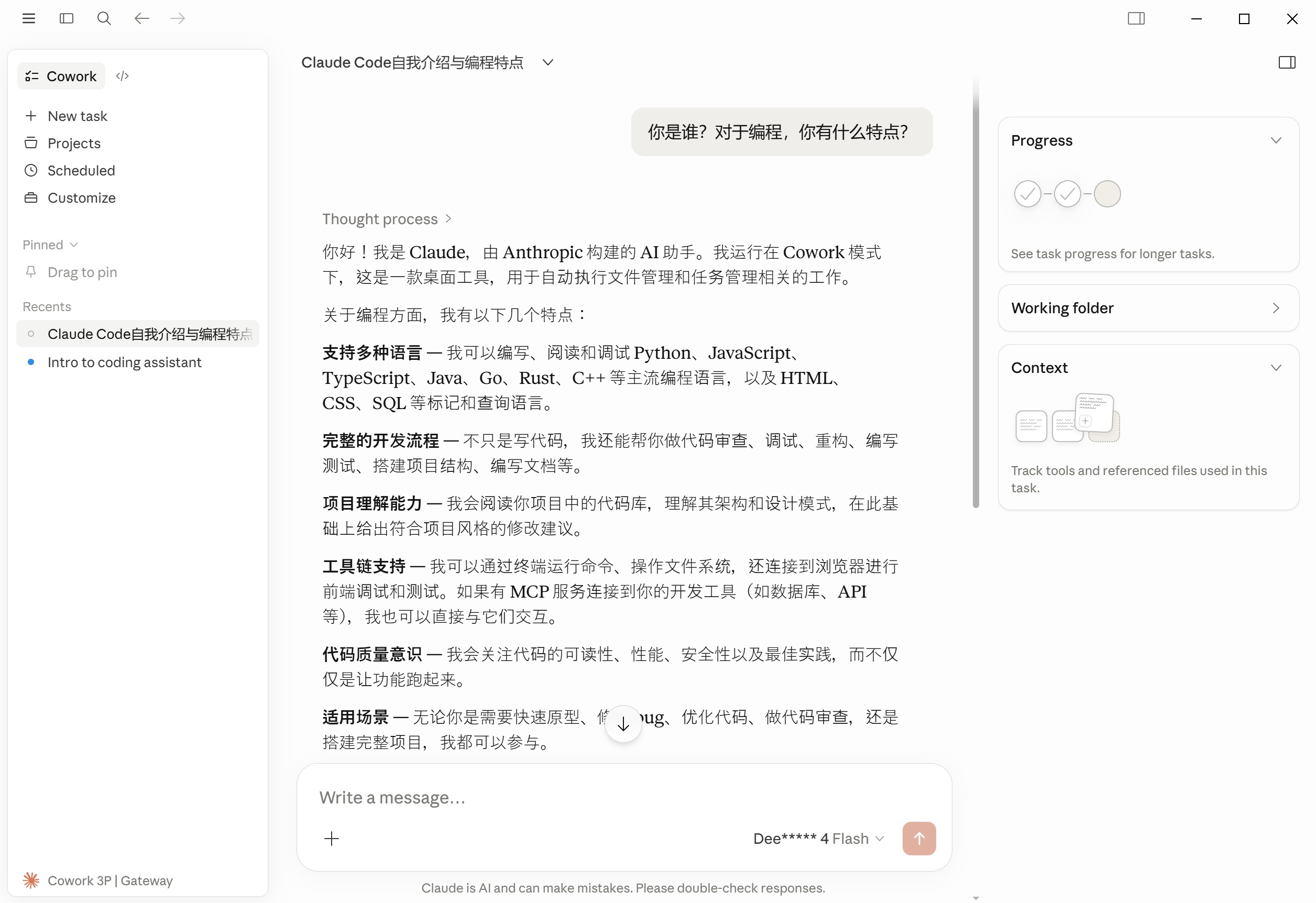Focus the Write a message input

(x=623, y=798)
